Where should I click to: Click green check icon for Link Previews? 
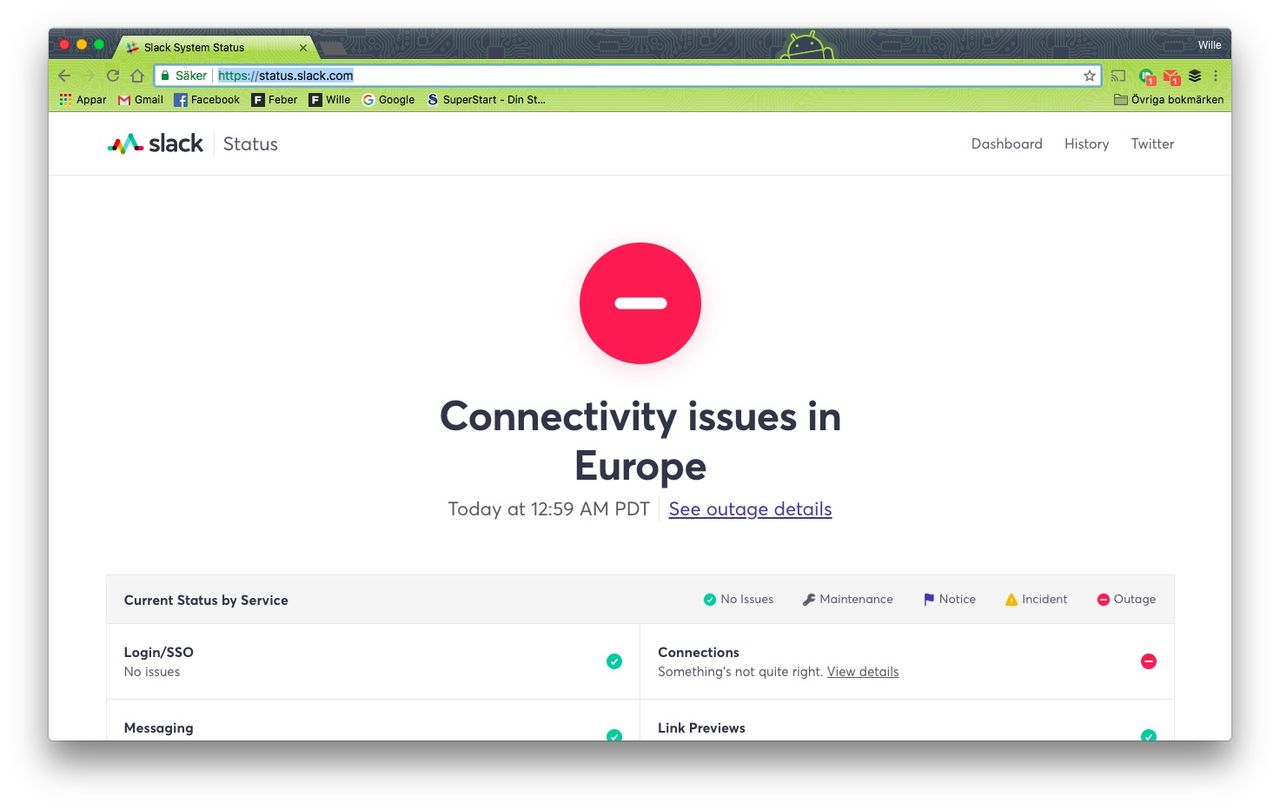pyautogui.click(x=1148, y=736)
